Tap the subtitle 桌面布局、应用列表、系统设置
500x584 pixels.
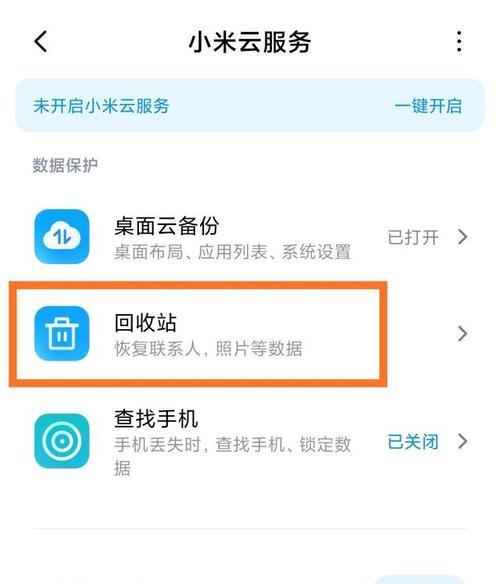(x=232, y=252)
